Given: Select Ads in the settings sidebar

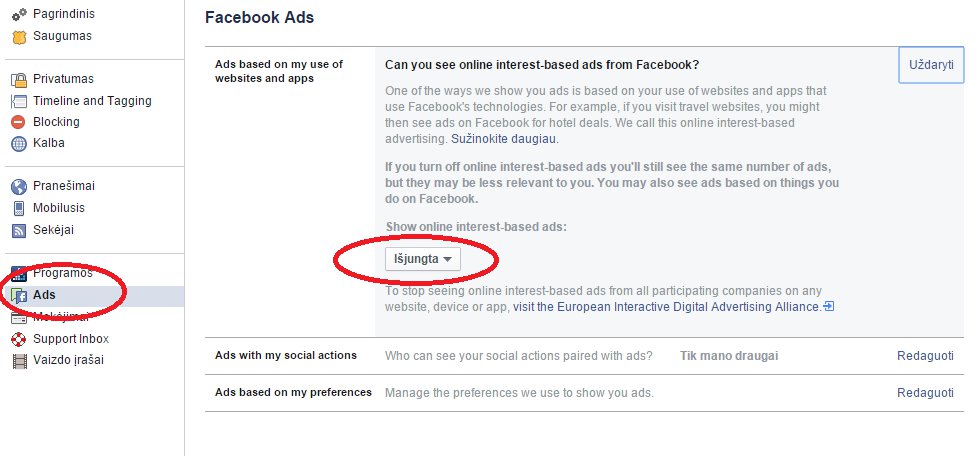Looking at the screenshot, I should pyautogui.click(x=95, y=296).
